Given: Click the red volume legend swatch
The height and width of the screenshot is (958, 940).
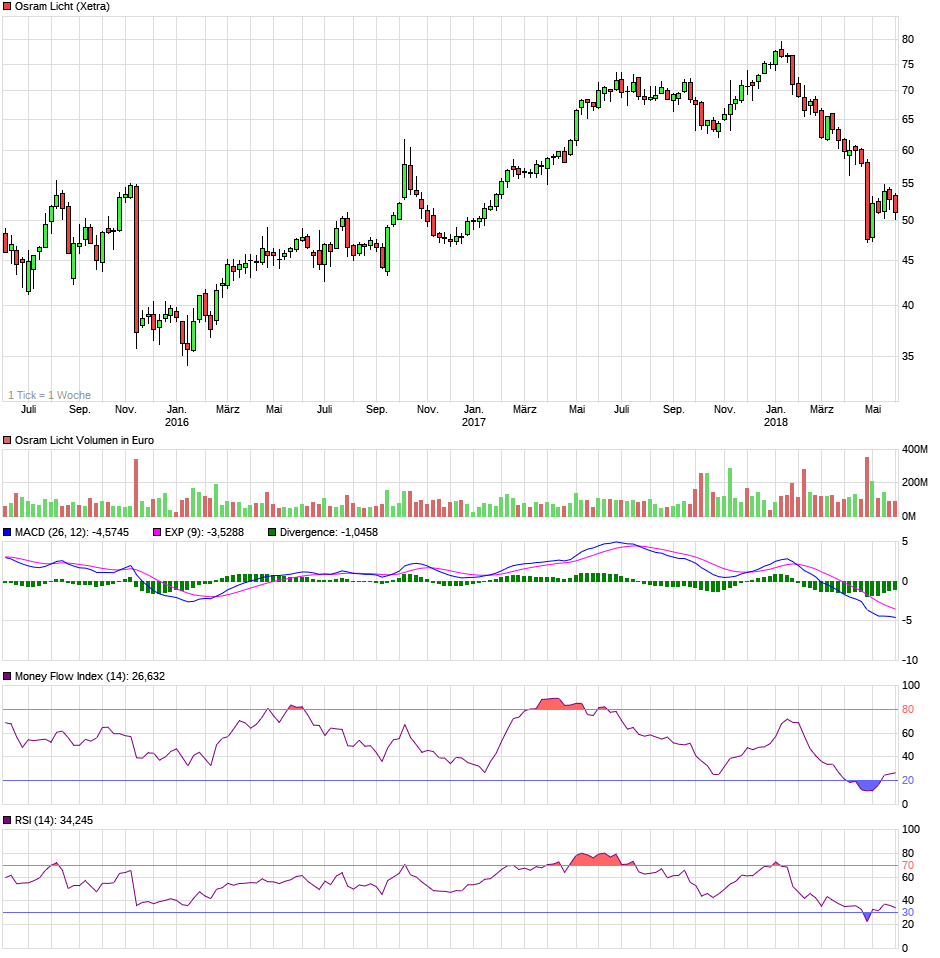Looking at the screenshot, I should [x=7, y=441].
